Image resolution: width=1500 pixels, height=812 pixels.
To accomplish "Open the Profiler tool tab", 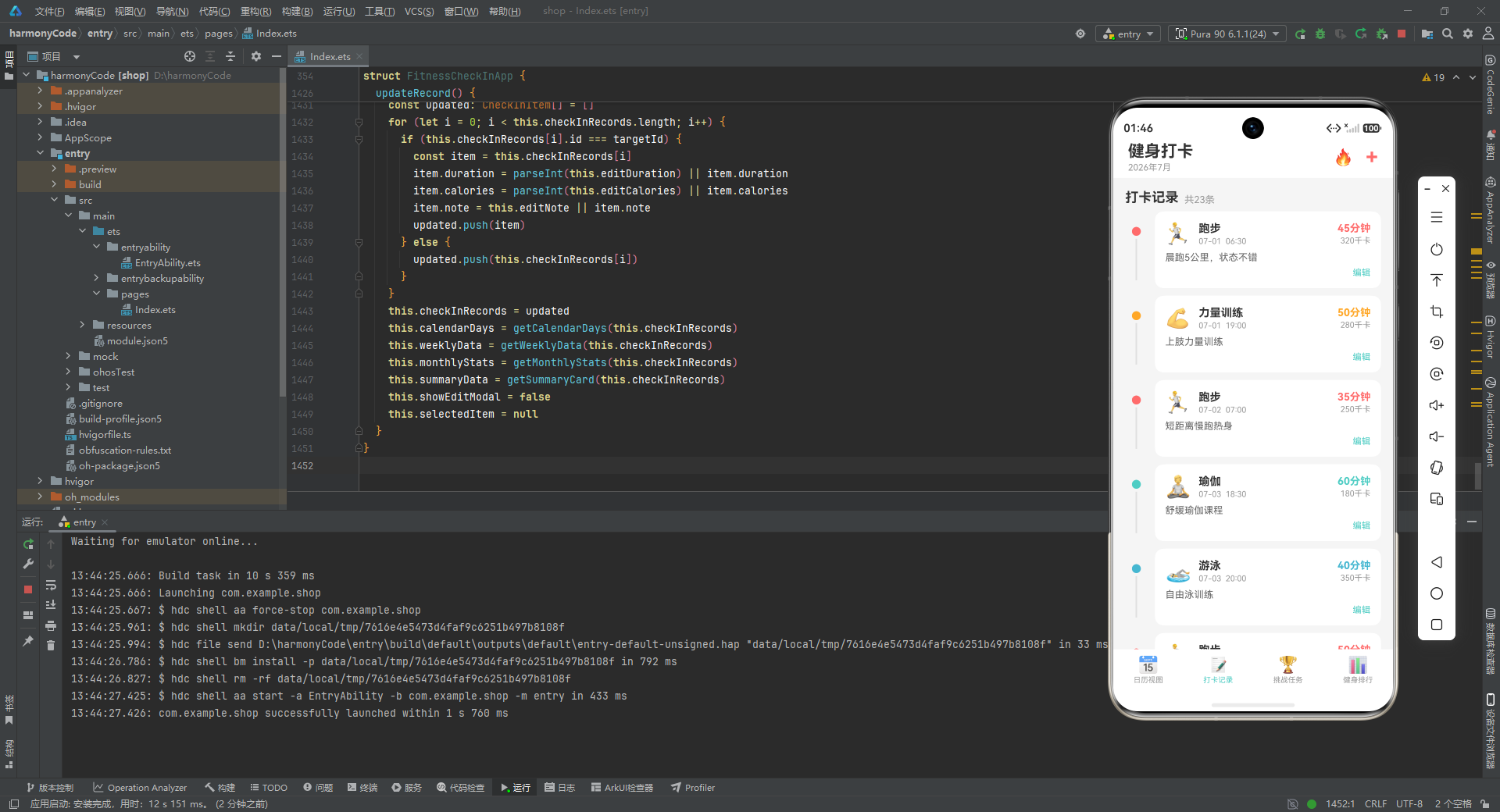I will tap(693, 788).
